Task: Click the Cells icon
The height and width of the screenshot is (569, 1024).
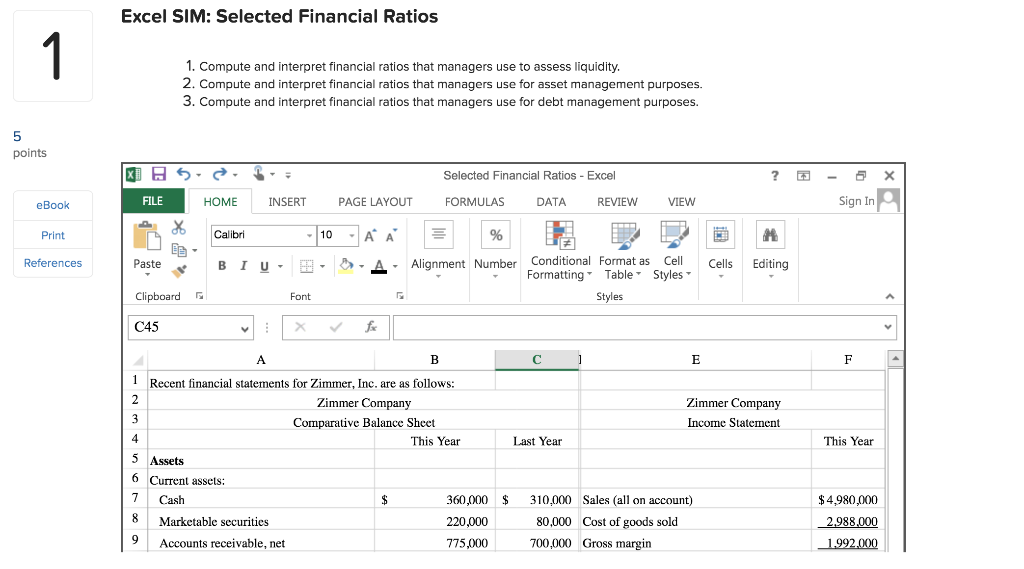Action: coord(720,235)
